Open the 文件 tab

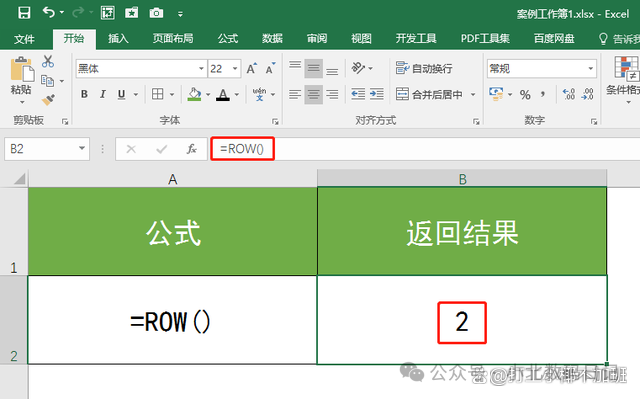24,39
